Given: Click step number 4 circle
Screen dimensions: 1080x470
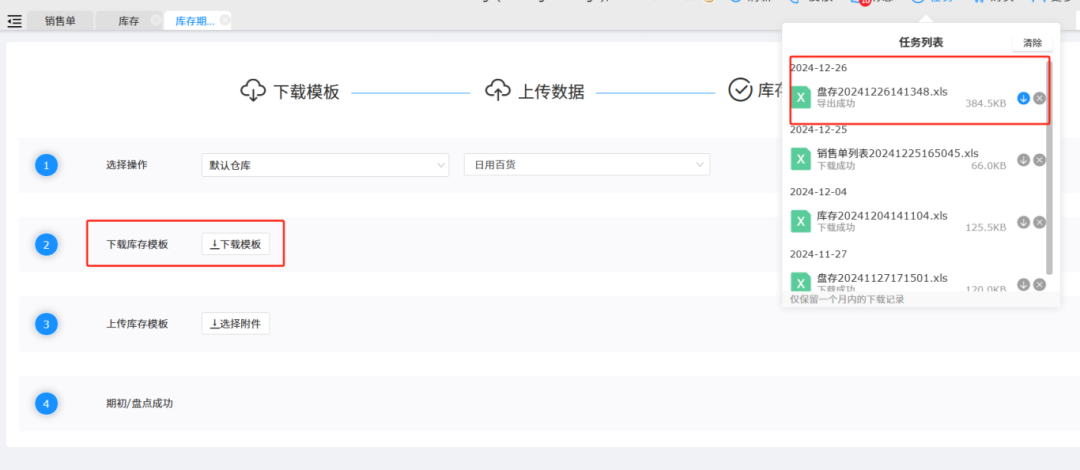Looking at the screenshot, I should point(46,404).
